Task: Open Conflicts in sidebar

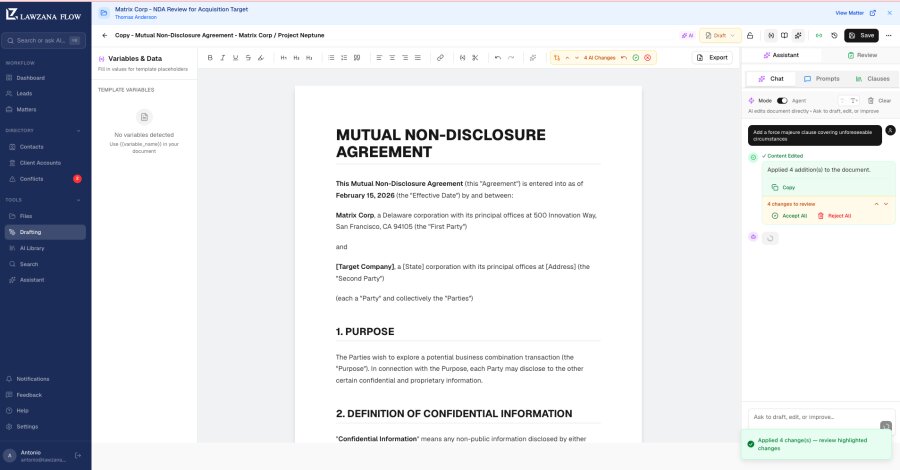Action: (x=45, y=179)
